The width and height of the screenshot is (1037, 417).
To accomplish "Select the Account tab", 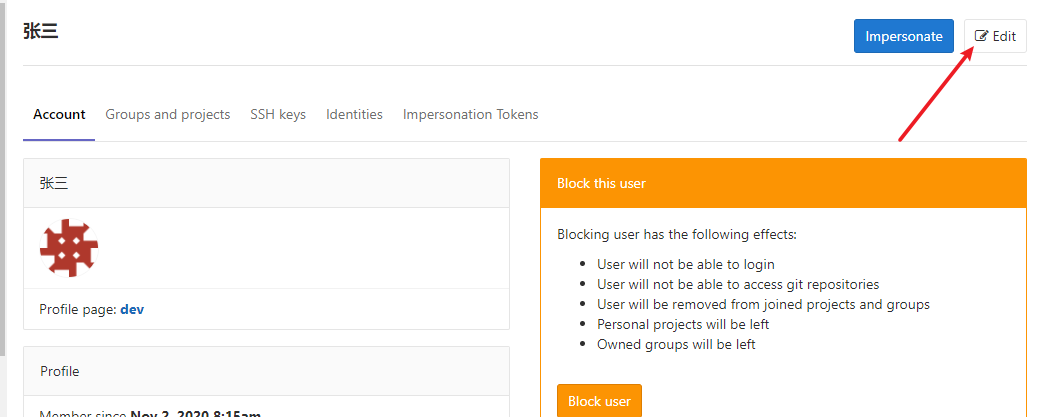I will pos(59,114).
